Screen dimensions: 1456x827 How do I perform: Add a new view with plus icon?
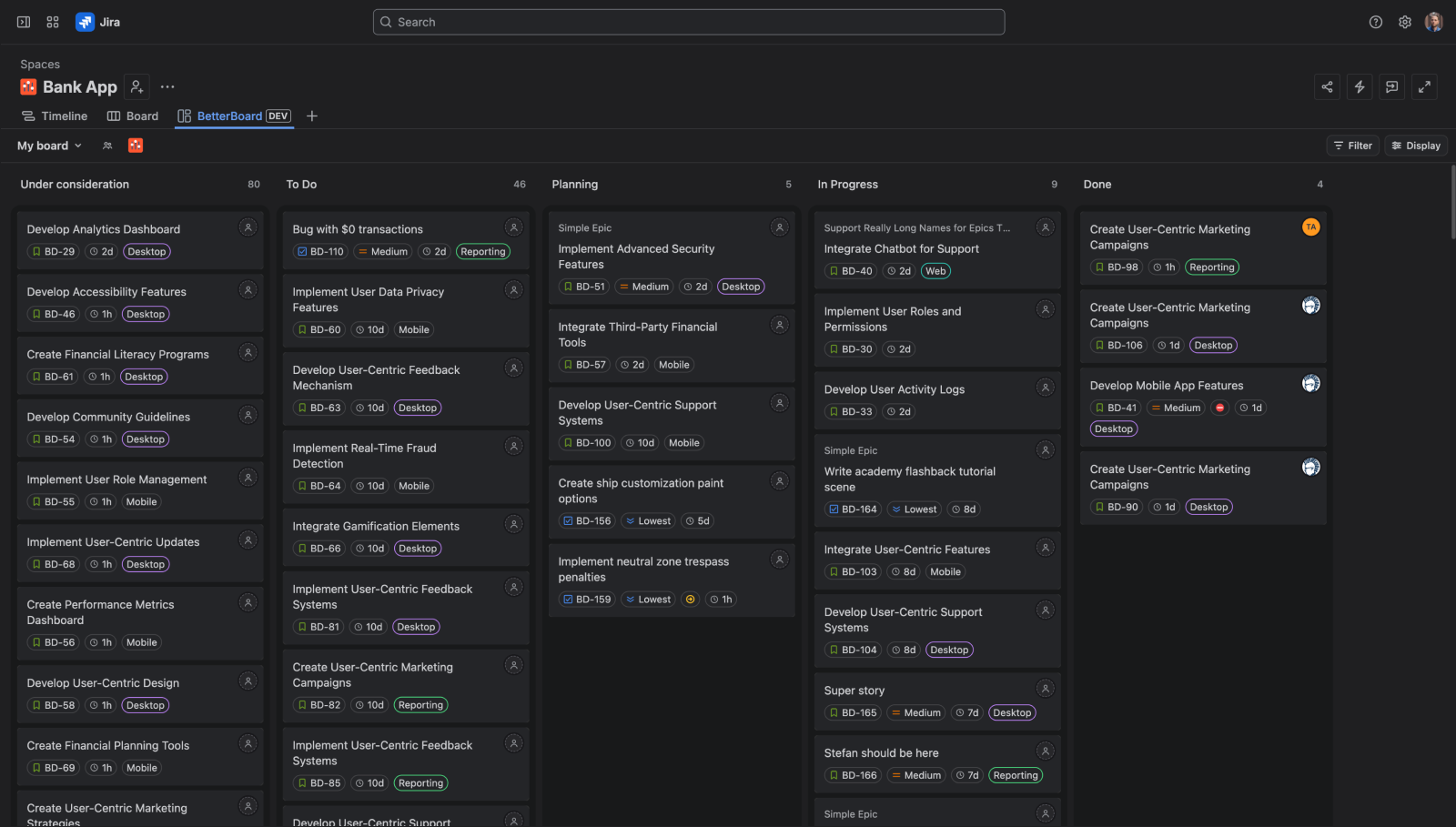pos(312,116)
